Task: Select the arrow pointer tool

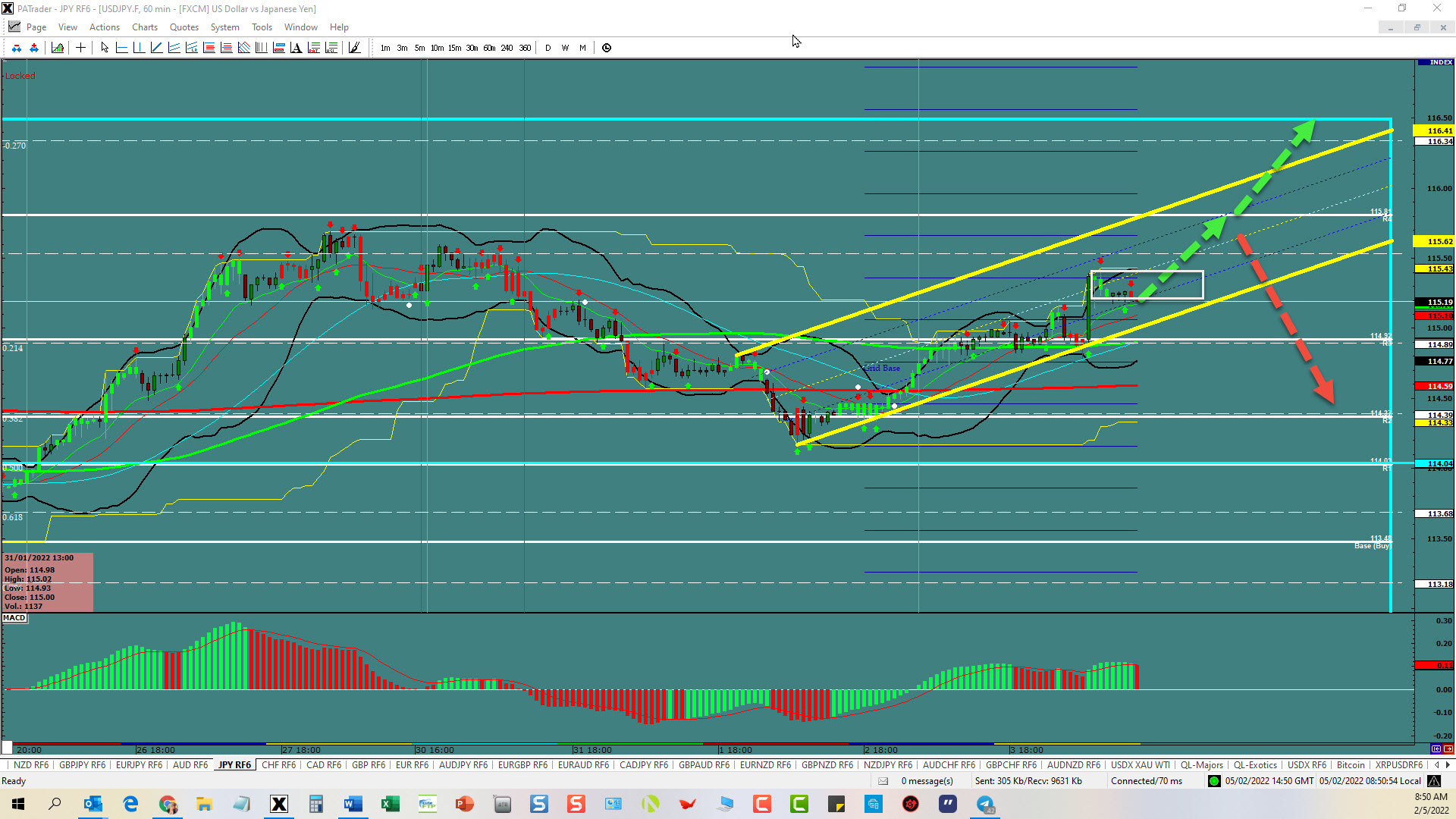Action: click(105, 48)
